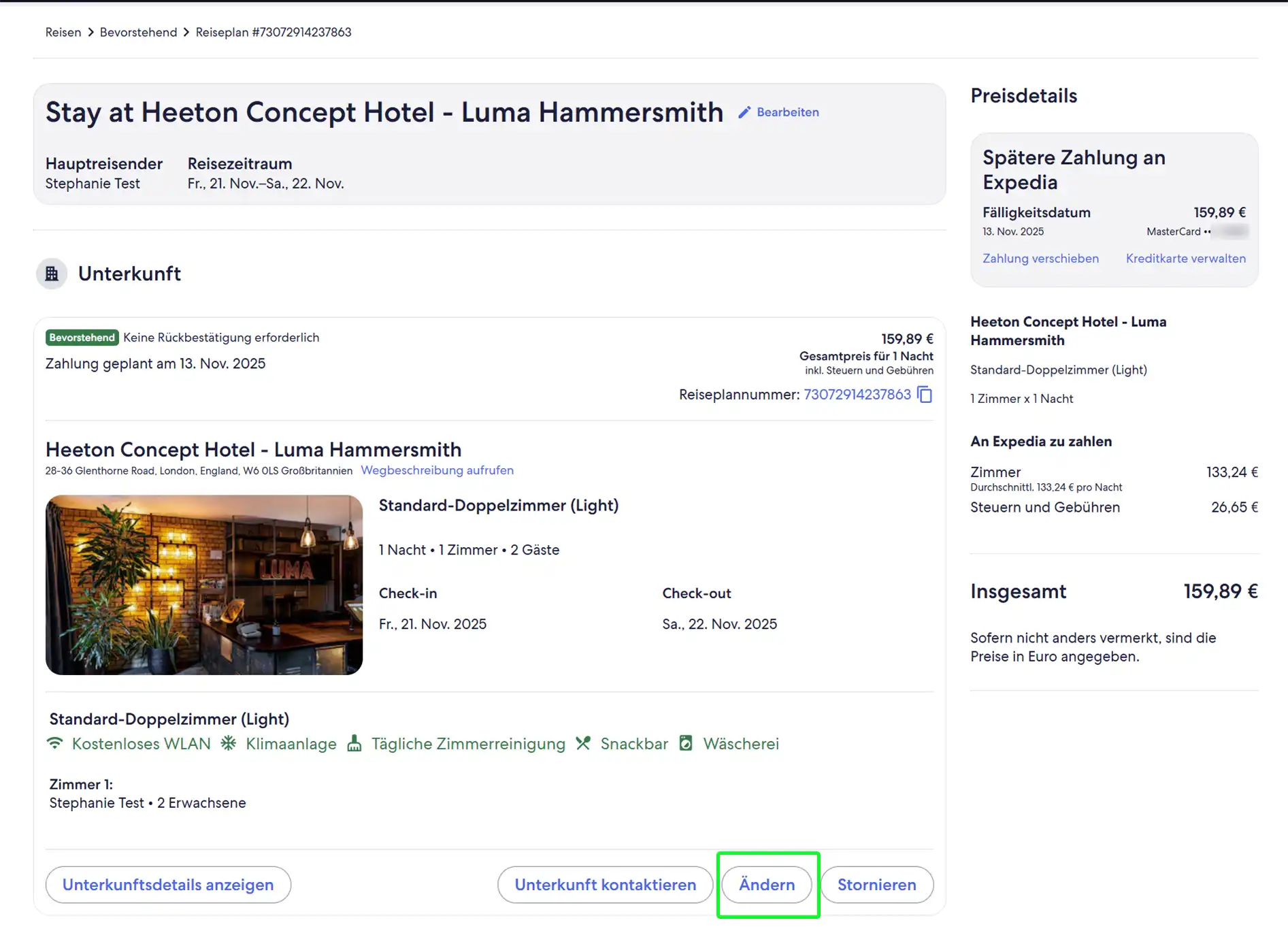Click the Tägliche Zimmerreinigung cleaning icon
Viewport: 1288px width, 946px height.
coord(354,743)
